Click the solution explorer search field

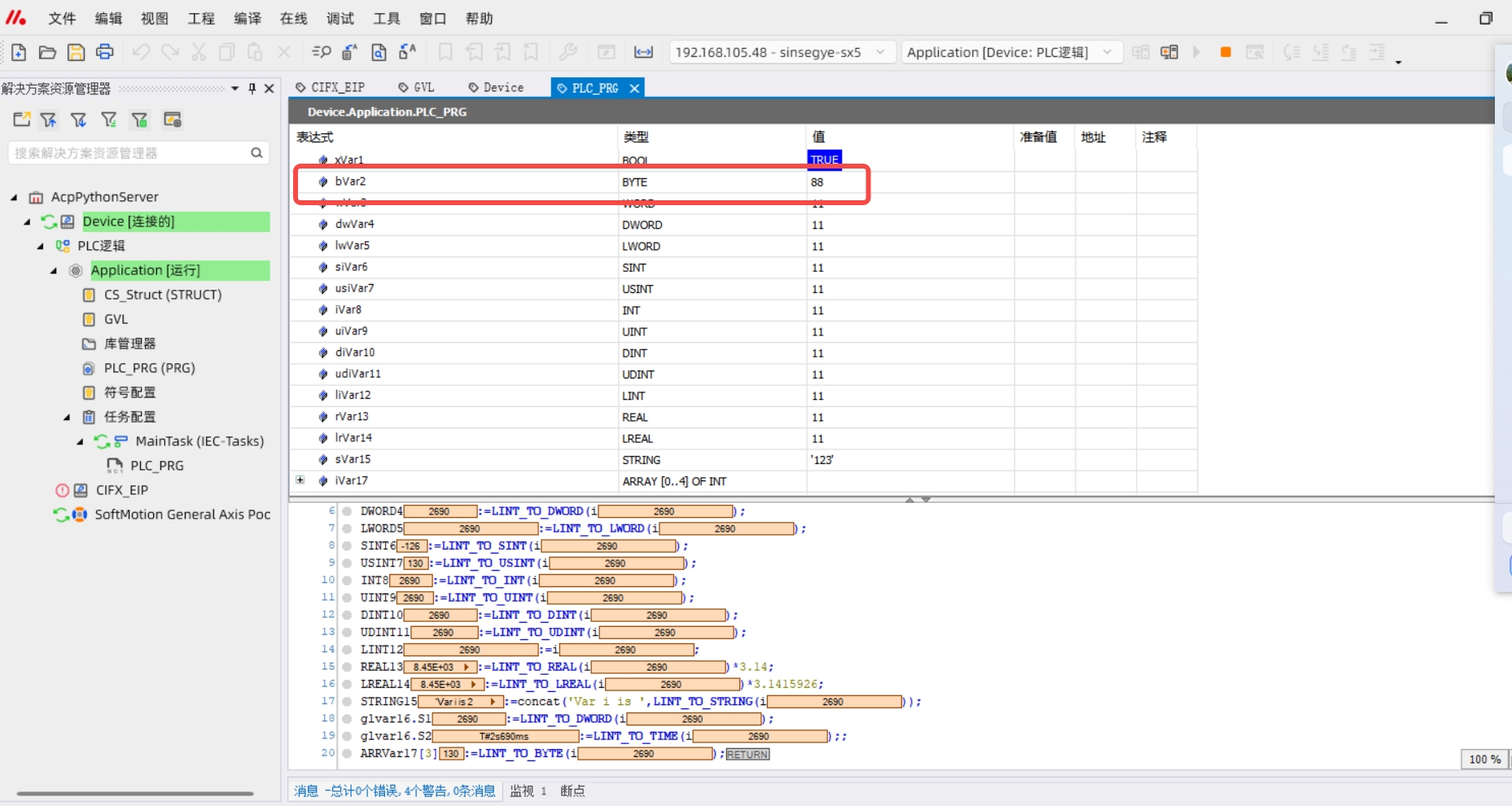[130, 153]
